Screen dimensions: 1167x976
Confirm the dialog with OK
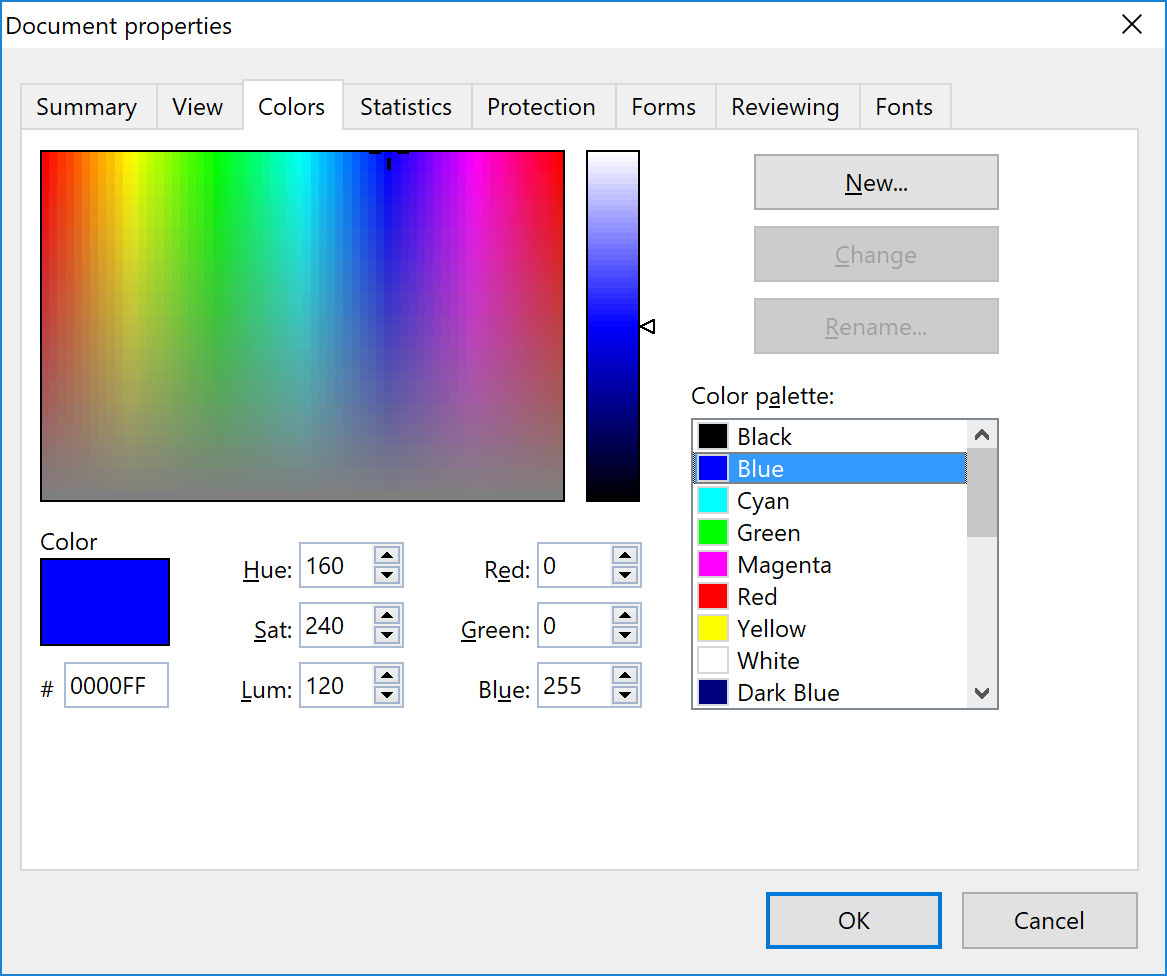(x=854, y=920)
